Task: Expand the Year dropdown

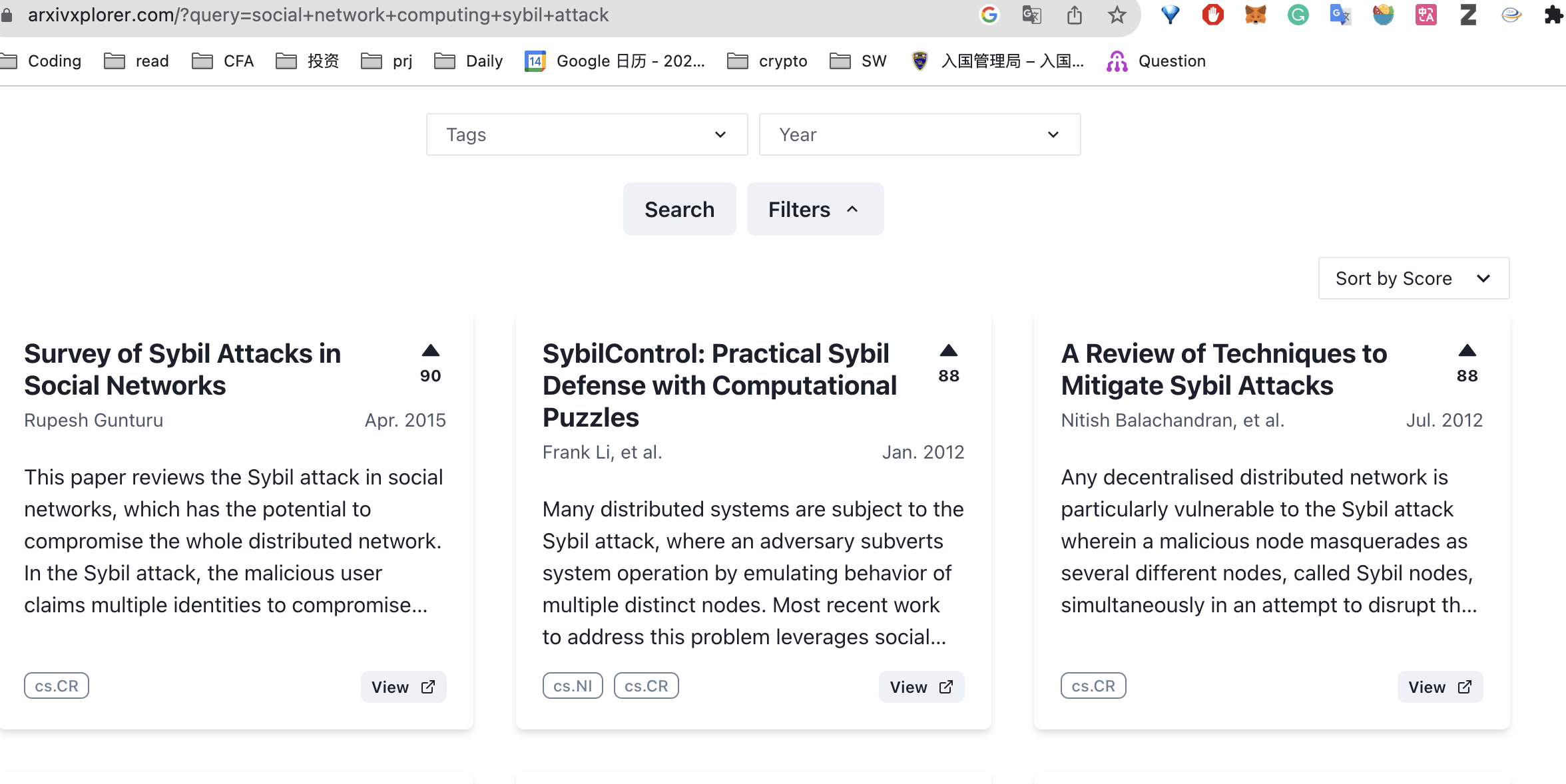Action: (919, 134)
